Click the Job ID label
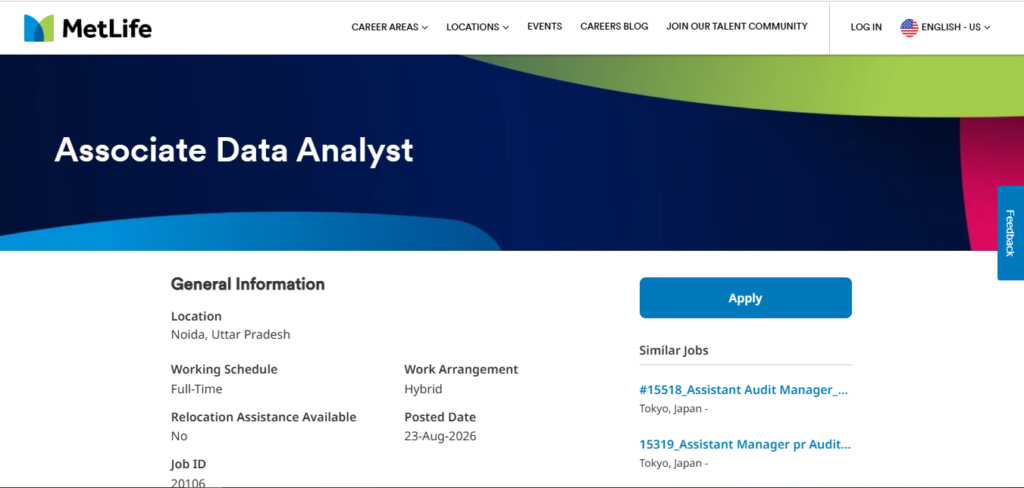This screenshot has width=1024, height=488. coord(188,464)
